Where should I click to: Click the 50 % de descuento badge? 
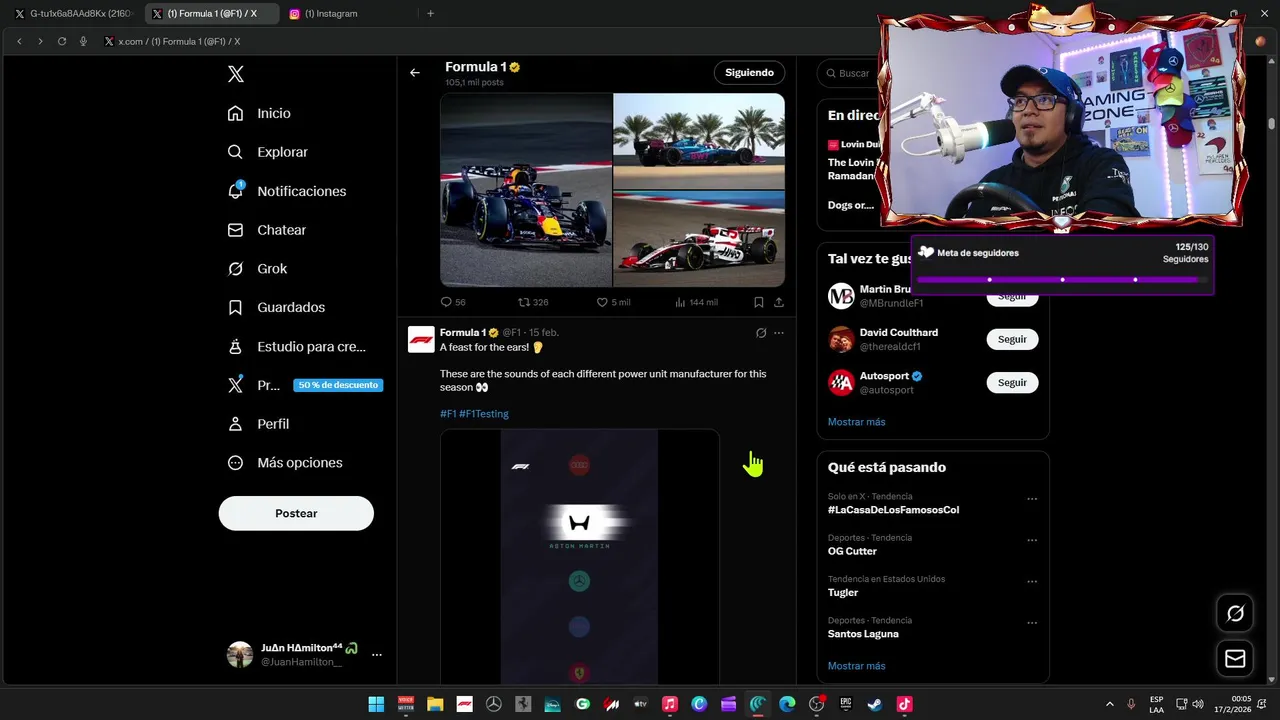pyautogui.click(x=338, y=385)
